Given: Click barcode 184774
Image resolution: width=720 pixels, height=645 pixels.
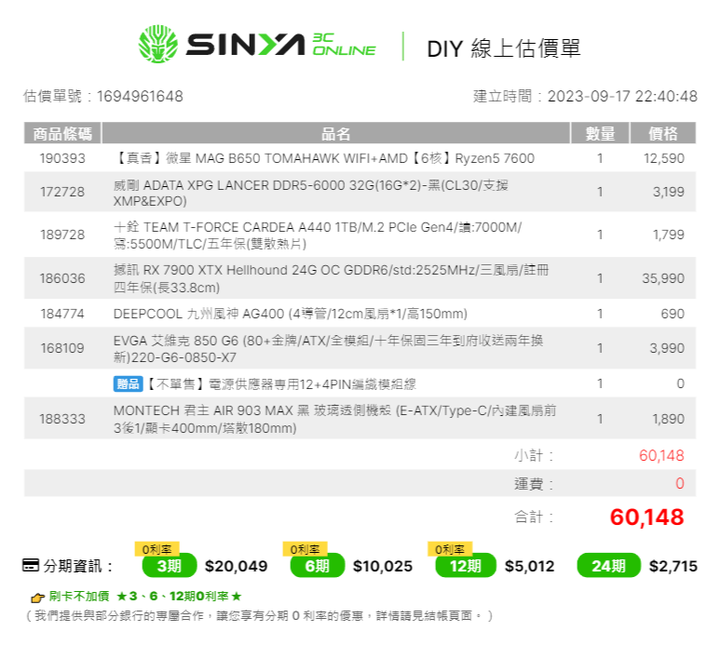Looking at the screenshot, I should point(62,314).
